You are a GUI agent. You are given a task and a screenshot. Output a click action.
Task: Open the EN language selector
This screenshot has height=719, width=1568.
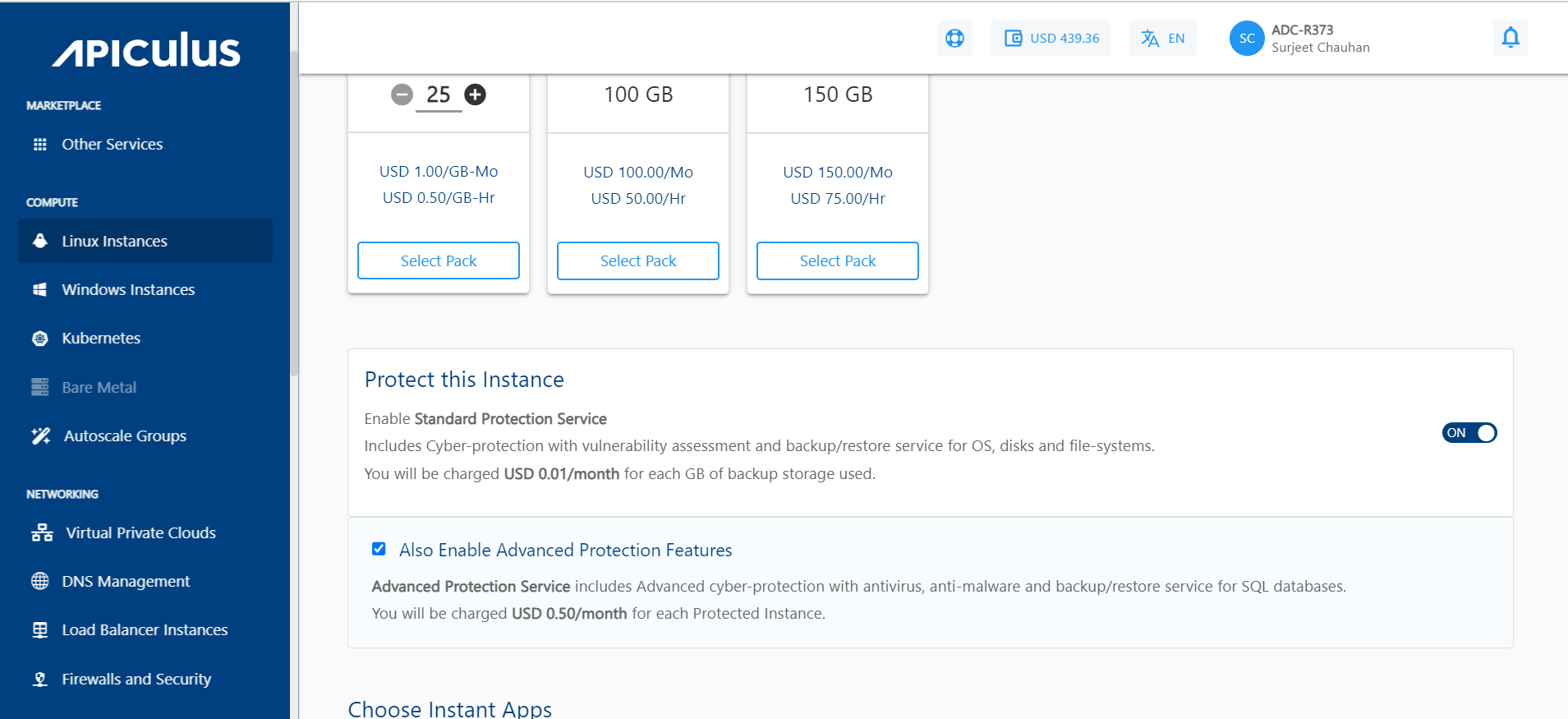coord(1162,39)
